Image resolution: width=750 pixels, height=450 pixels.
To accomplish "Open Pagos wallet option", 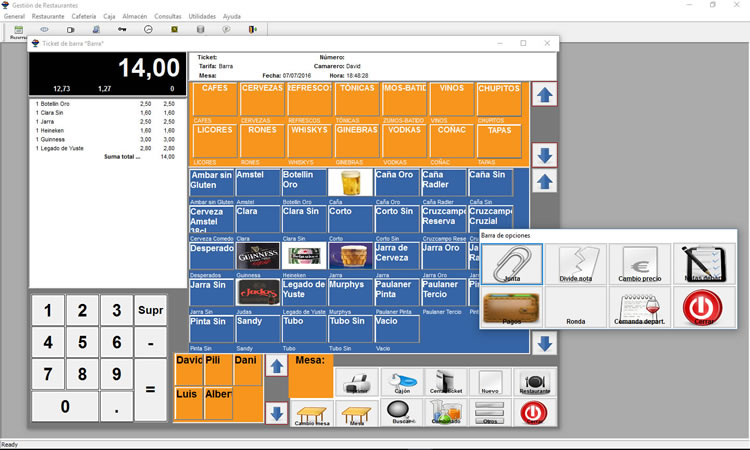I will point(512,307).
